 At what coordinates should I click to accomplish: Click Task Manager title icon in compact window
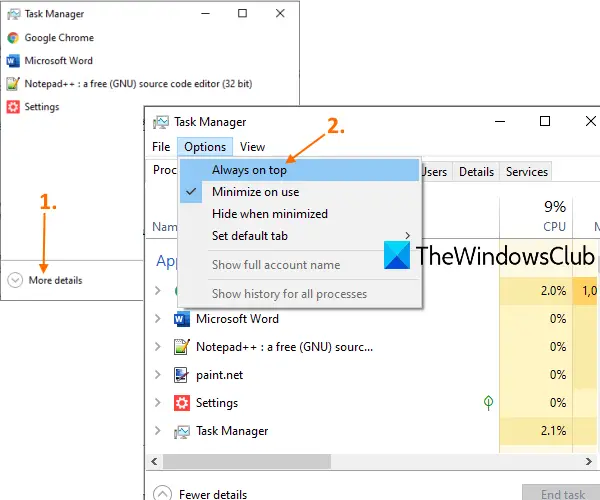pyautogui.click(x=14, y=14)
